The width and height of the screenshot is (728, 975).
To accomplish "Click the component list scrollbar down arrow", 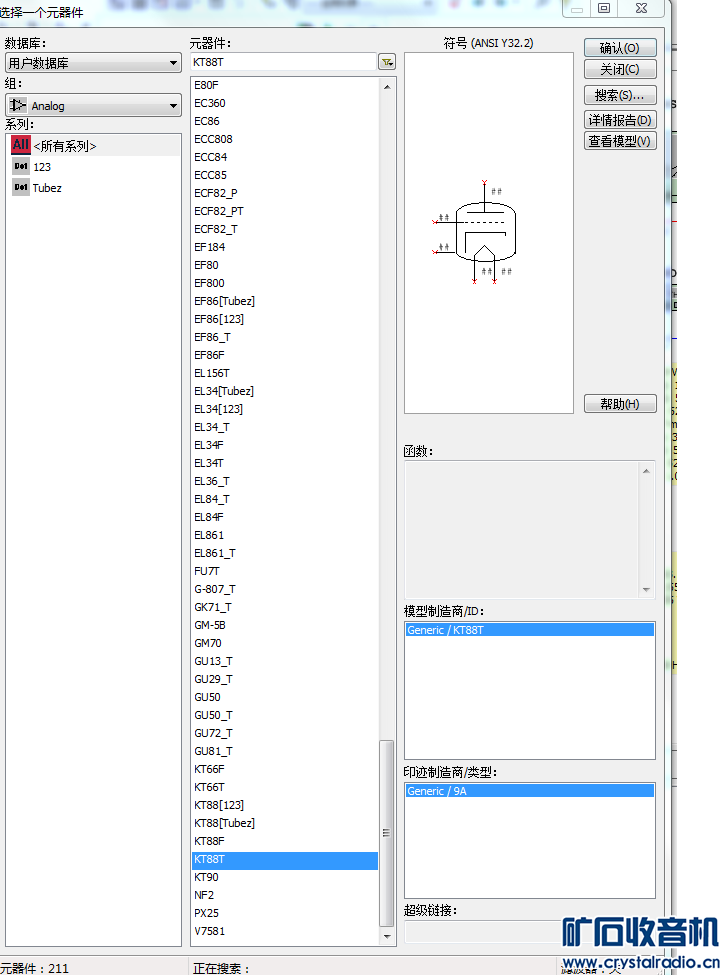I will point(387,939).
